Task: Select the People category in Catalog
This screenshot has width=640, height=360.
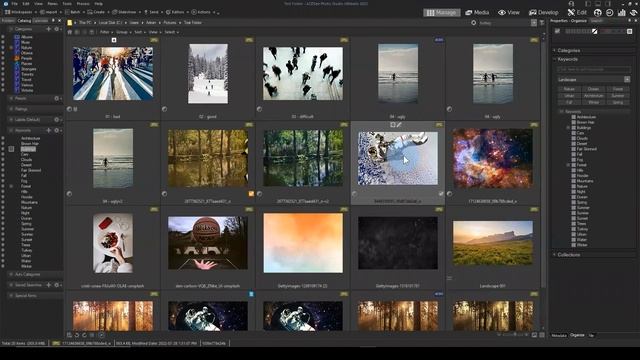Action: click(27, 58)
